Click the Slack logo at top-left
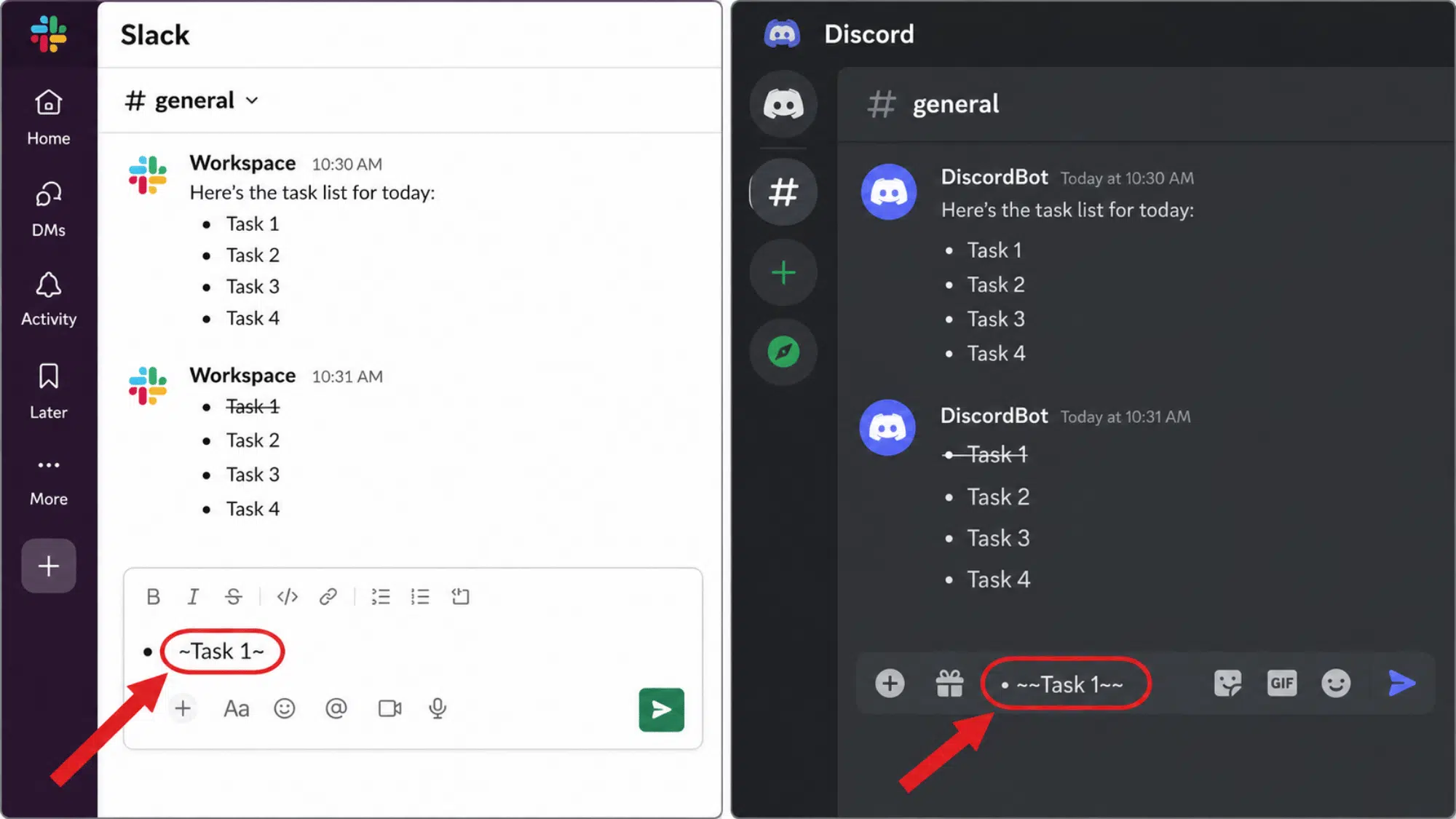The height and width of the screenshot is (819, 1456). coord(49,33)
